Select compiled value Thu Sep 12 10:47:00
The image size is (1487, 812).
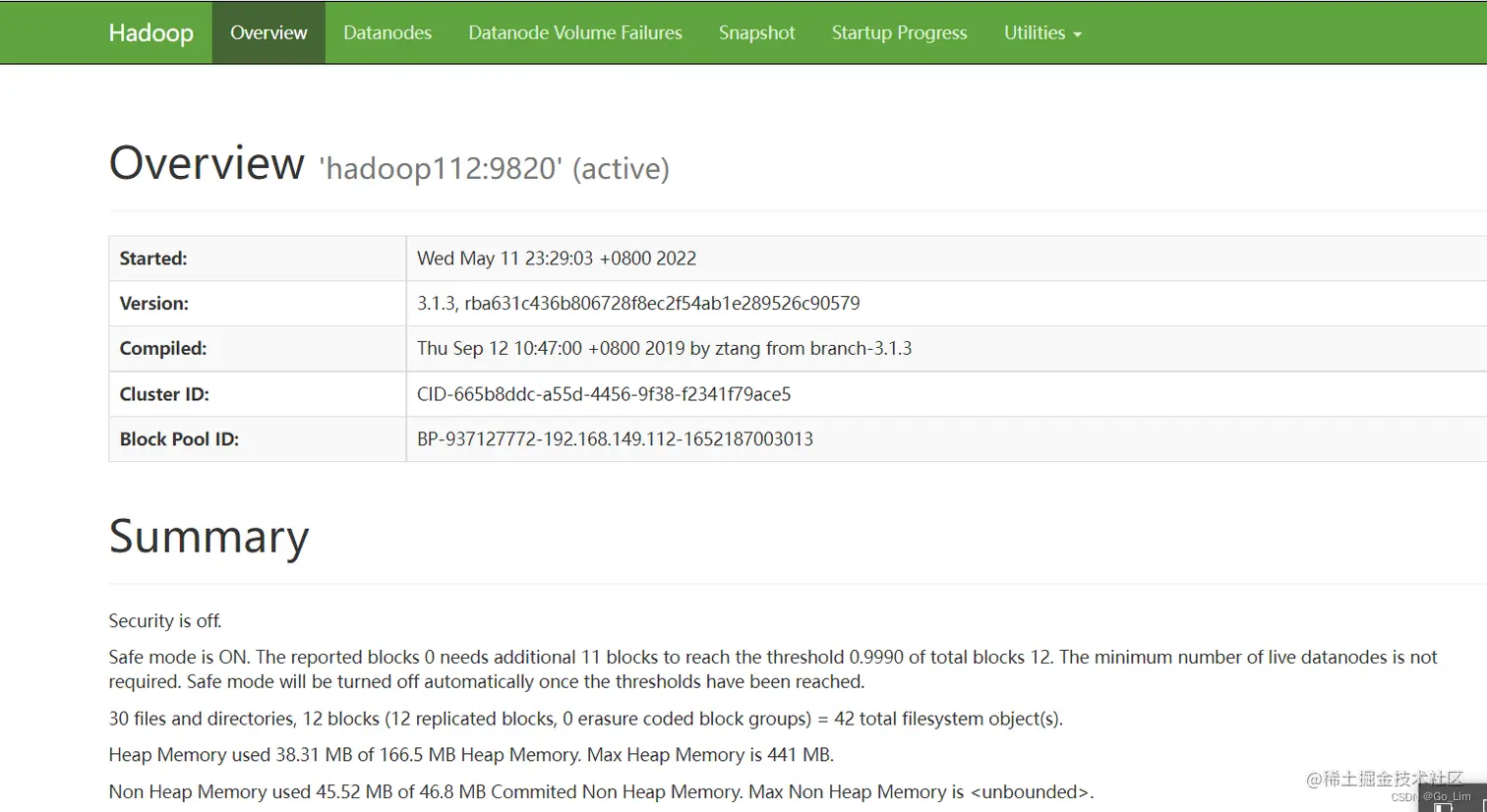(x=664, y=349)
